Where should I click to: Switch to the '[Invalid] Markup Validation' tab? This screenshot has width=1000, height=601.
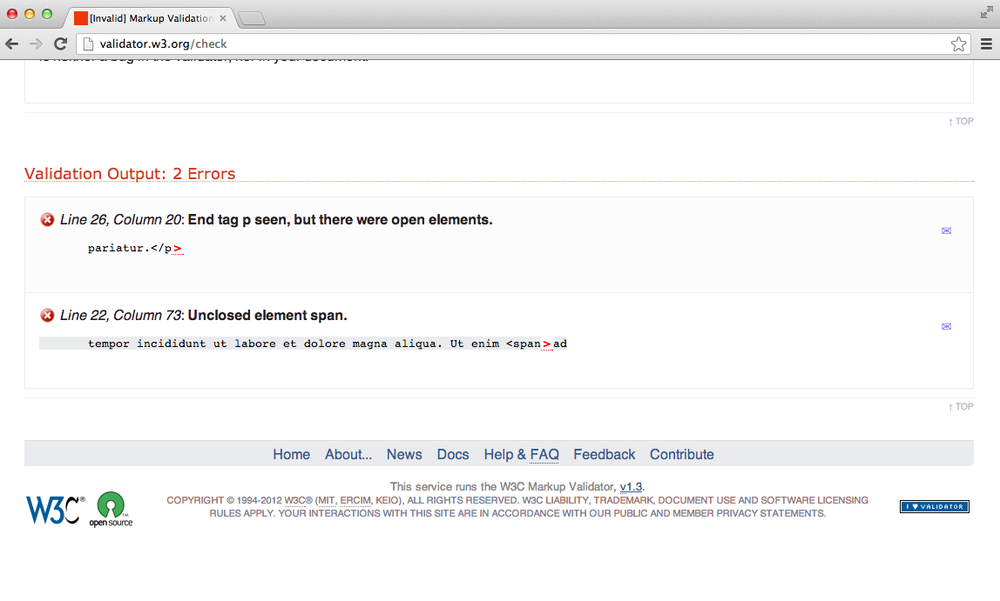pyautogui.click(x=150, y=17)
